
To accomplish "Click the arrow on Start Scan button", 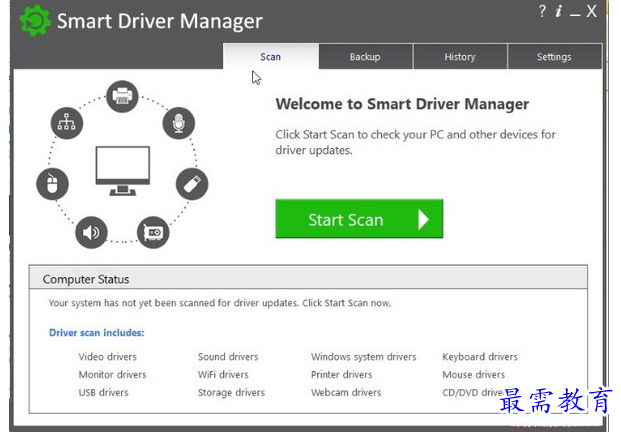I will coord(423,220).
